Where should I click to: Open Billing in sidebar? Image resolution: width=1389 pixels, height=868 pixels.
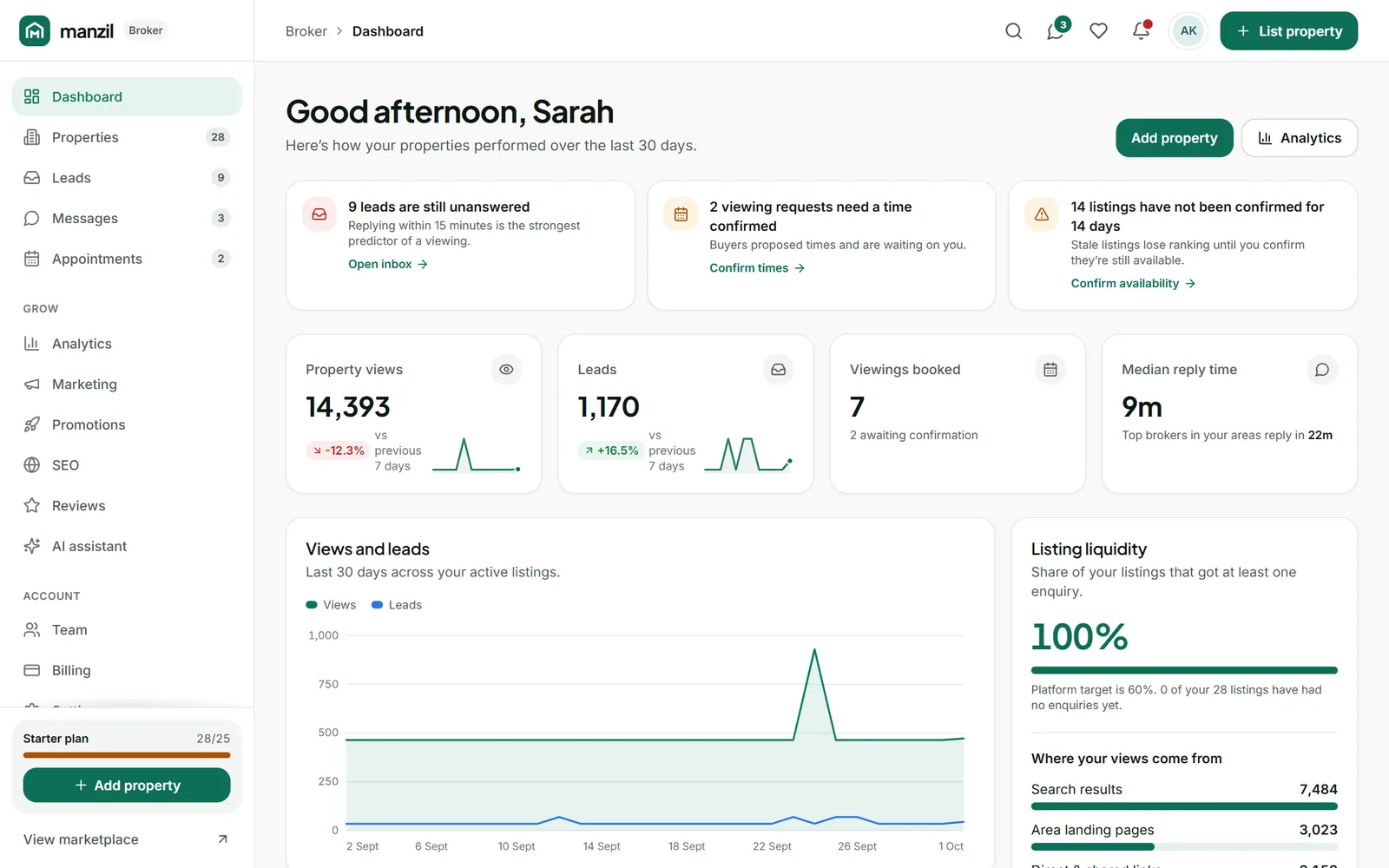[127, 670]
